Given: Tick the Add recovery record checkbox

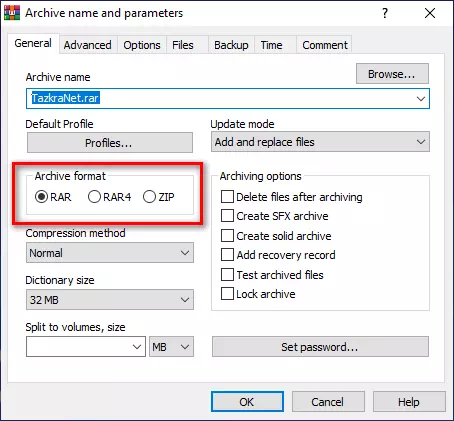Looking at the screenshot, I should coord(278,255).
